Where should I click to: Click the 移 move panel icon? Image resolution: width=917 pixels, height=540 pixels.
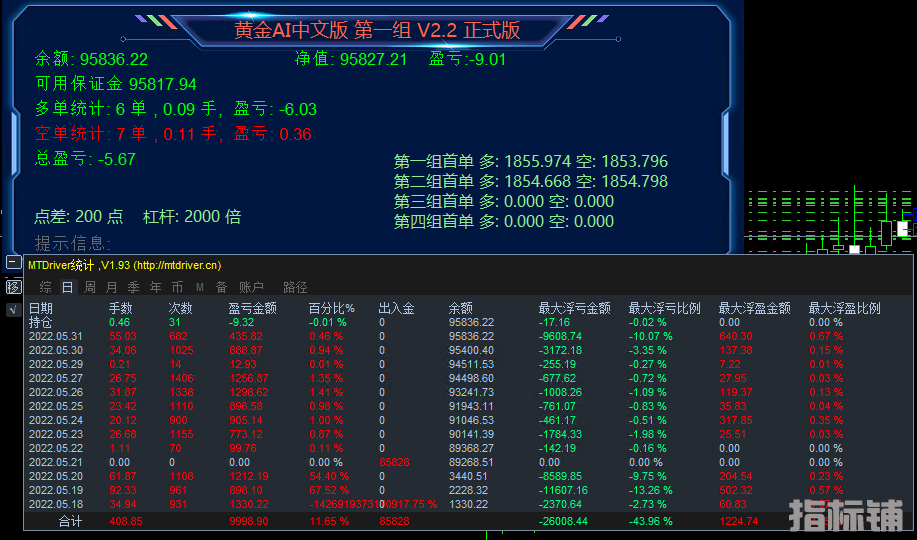(x=13, y=287)
